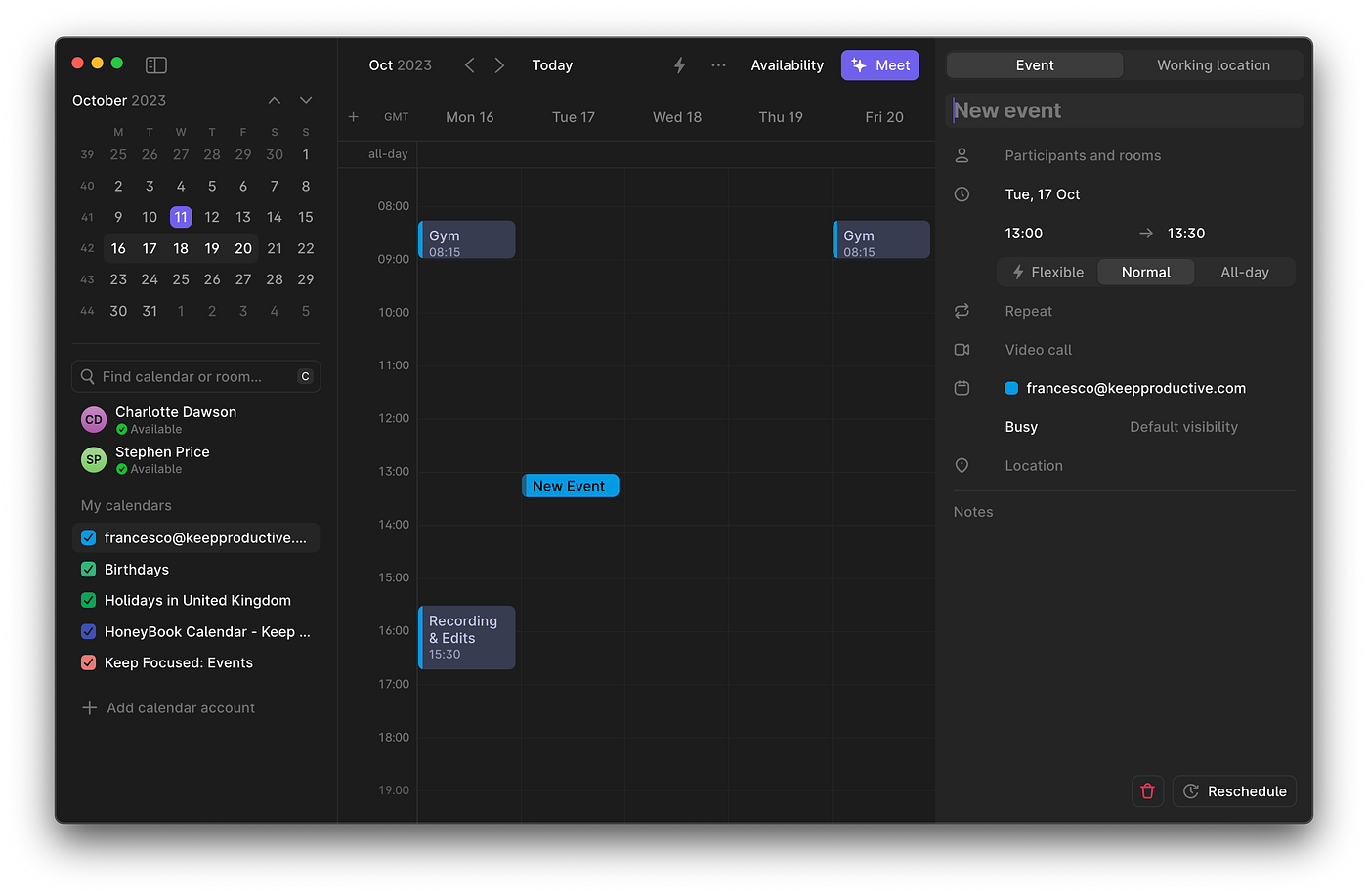Toggle francesco@keepproductive calendar checkbox
This screenshot has height=896, width=1368.
[88, 537]
